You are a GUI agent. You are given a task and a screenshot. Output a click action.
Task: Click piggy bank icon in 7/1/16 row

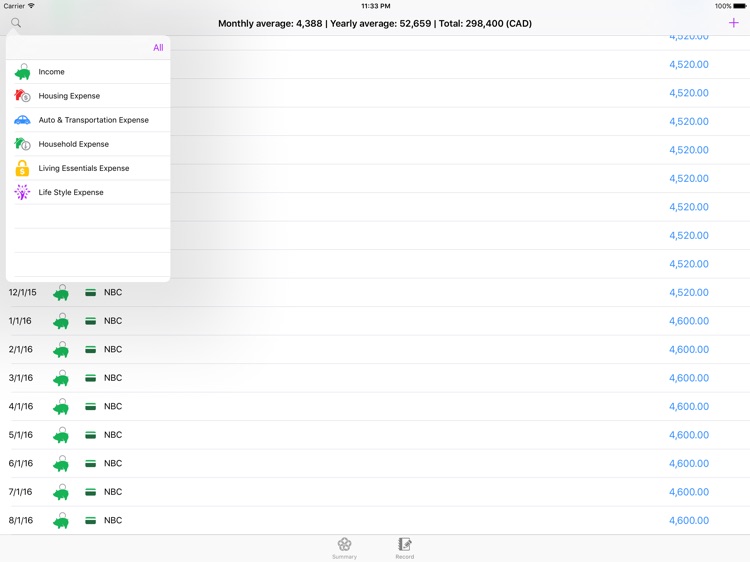click(61, 492)
